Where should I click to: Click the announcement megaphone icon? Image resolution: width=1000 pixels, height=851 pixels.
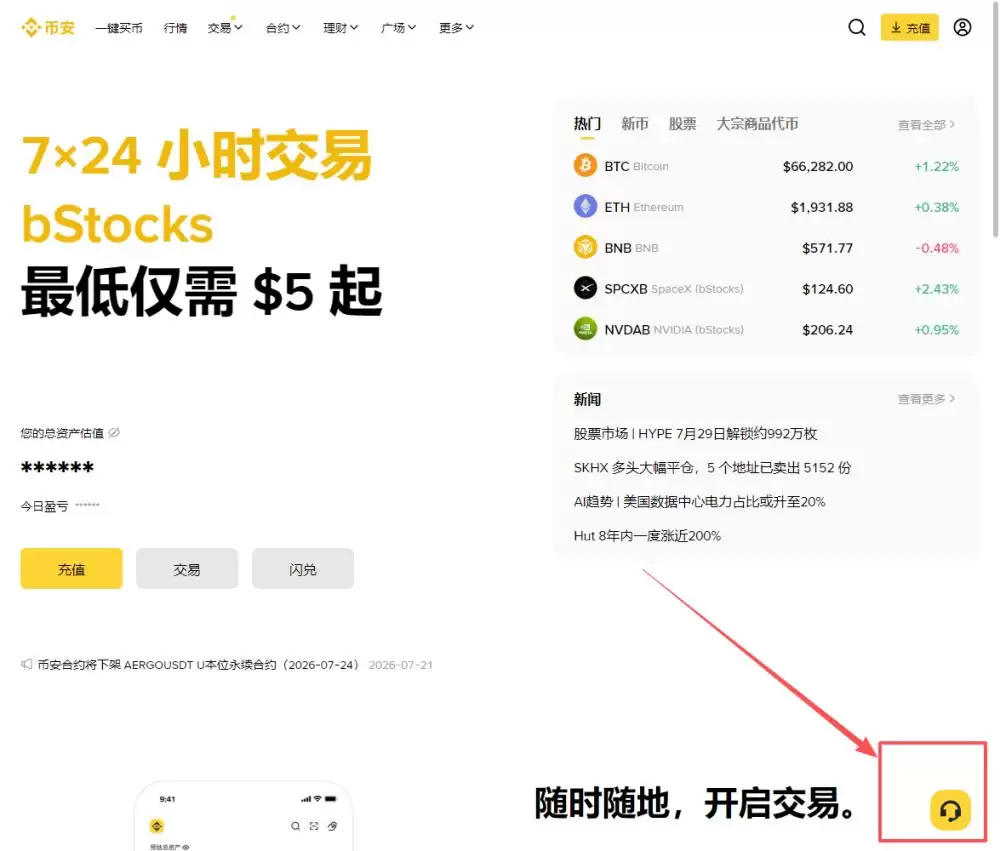[x=26, y=664]
